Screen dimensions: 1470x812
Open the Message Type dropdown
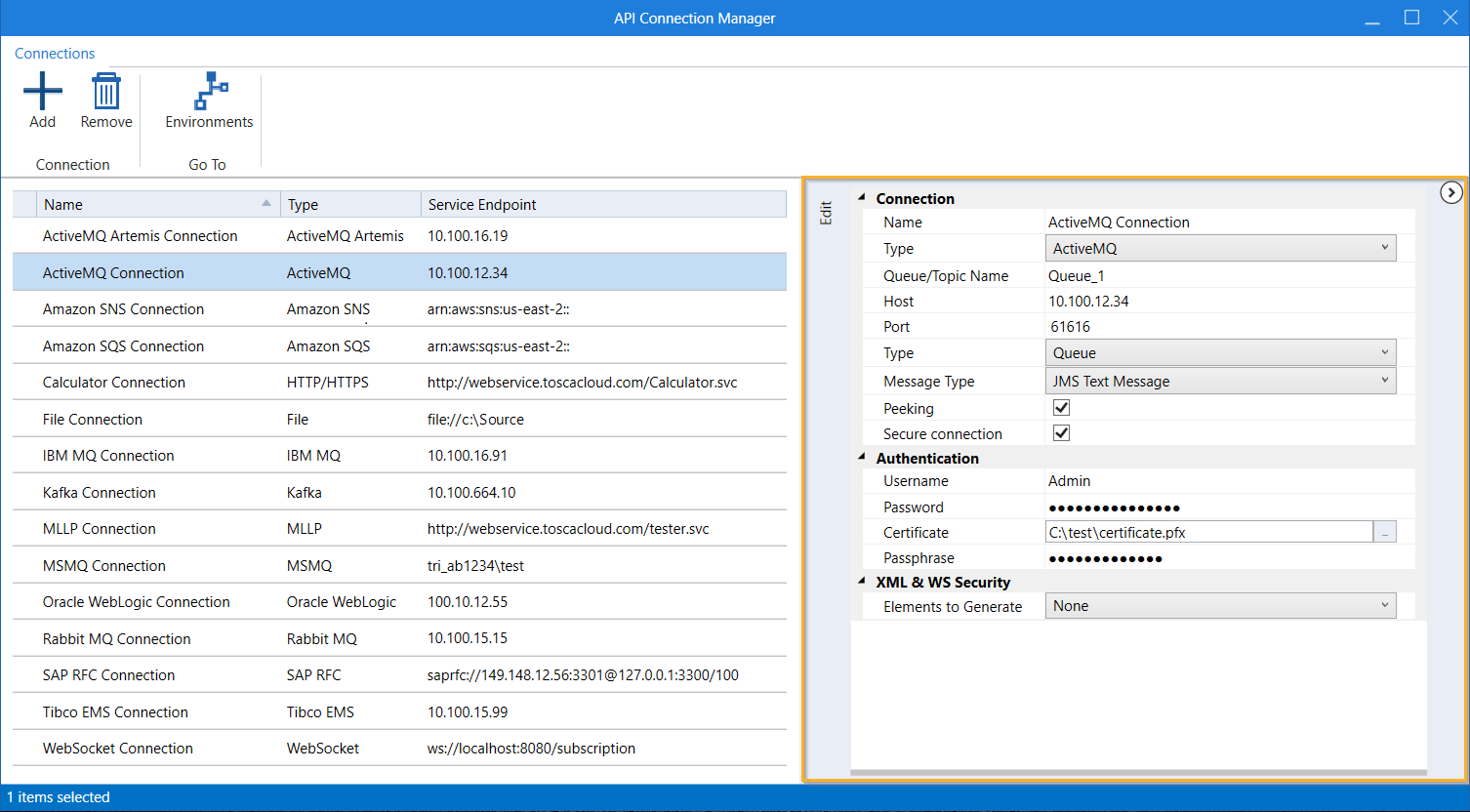1220,382
